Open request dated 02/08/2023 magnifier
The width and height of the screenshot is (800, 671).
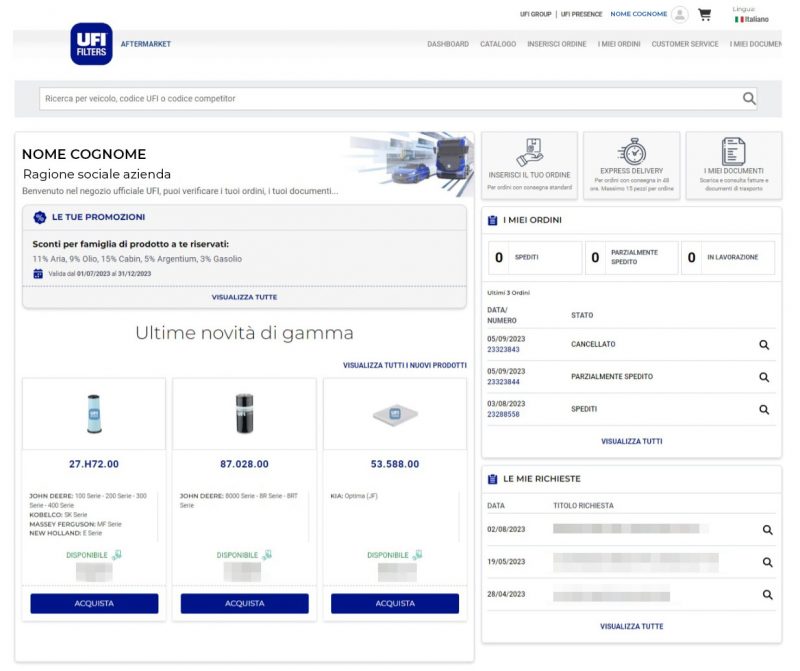pos(767,530)
